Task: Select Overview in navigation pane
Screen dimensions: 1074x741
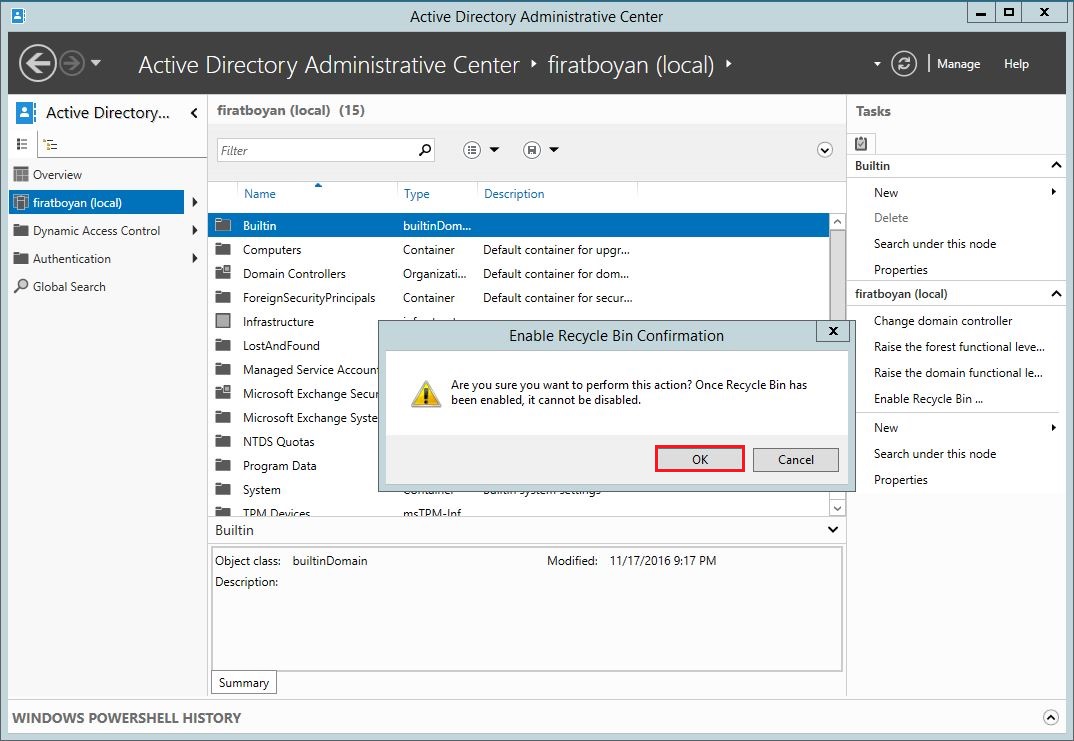Action: pos(57,175)
